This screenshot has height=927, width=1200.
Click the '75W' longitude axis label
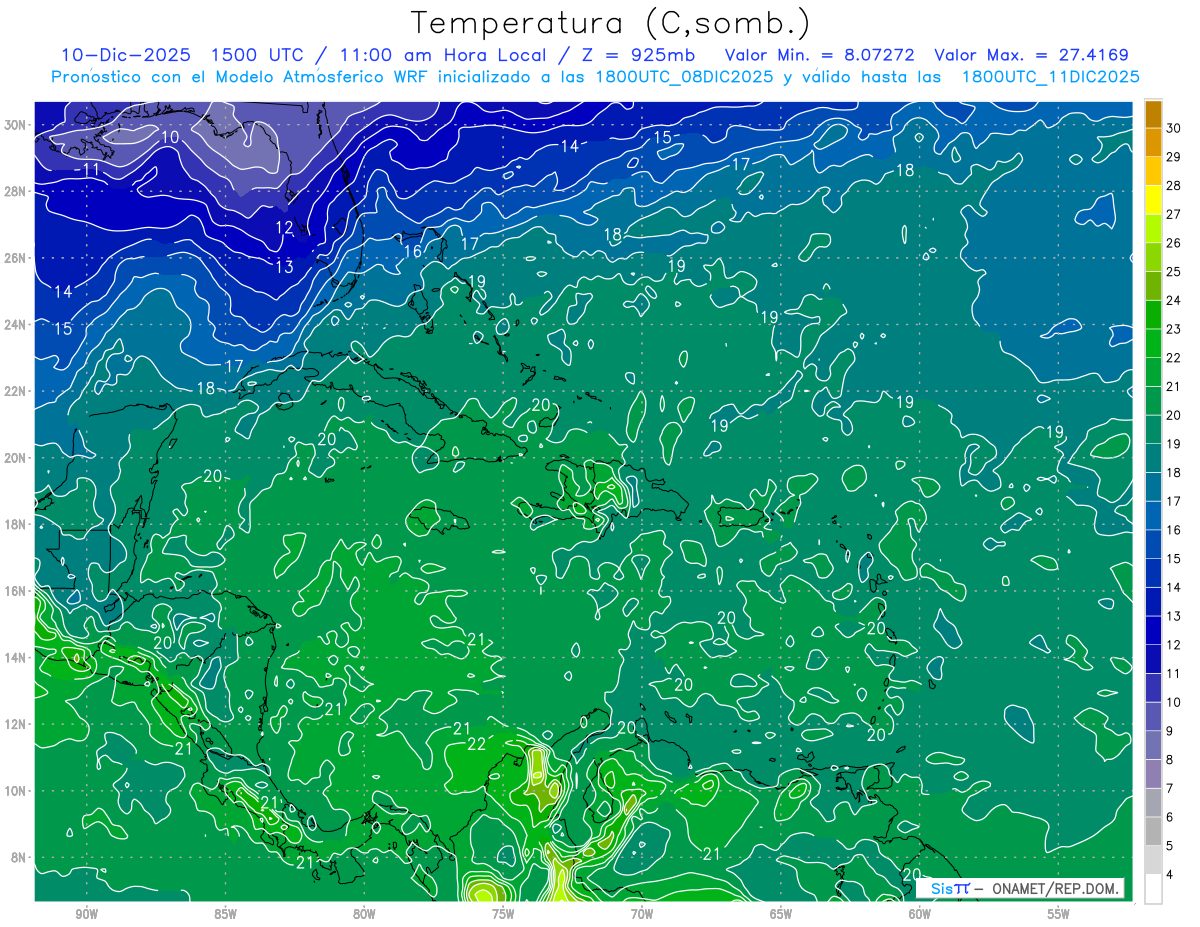coord(503,913)
